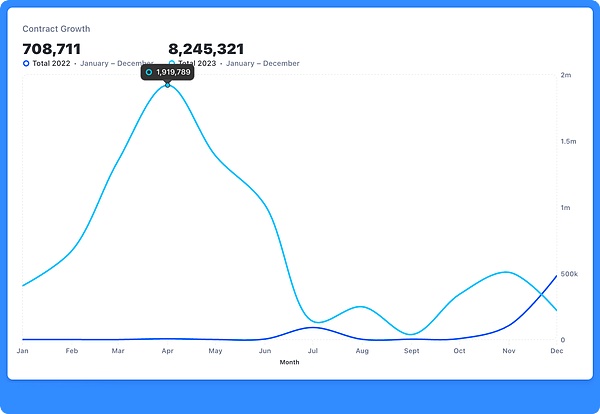Click the Total 2023 legend circle icon
600x414 pixels.
point(172,63)
